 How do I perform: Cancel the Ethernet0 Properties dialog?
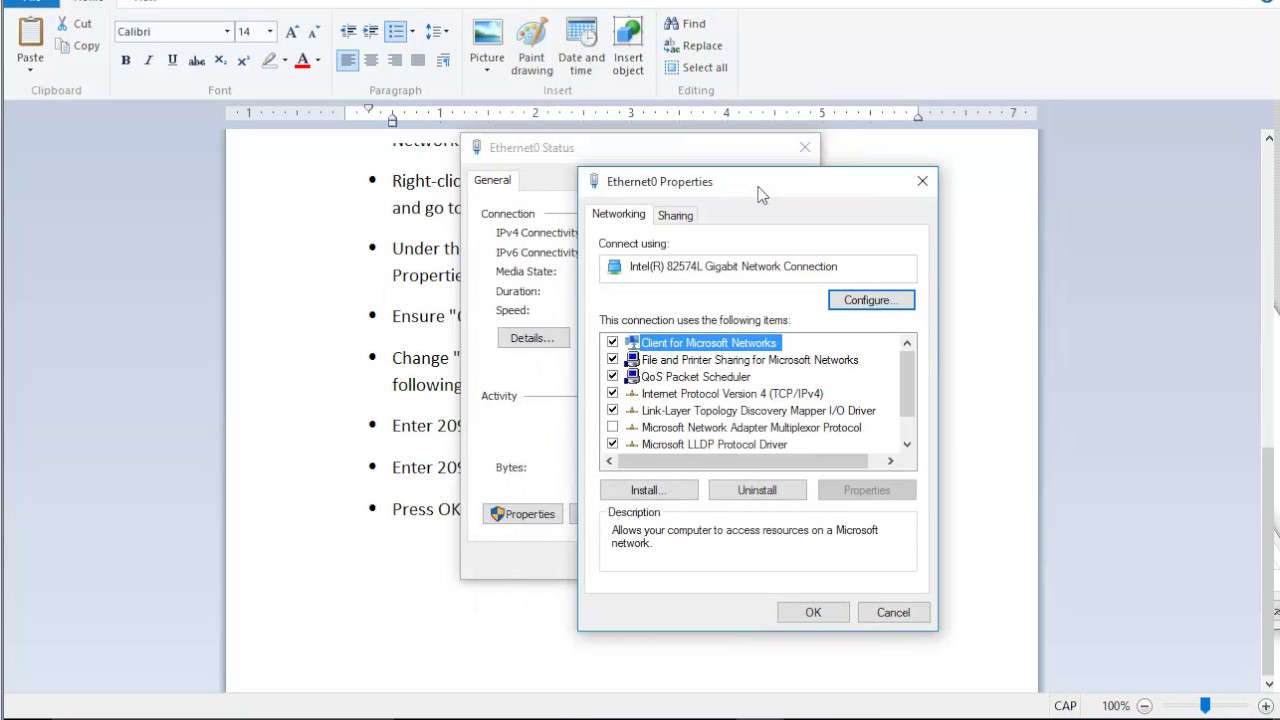[893, 613]
